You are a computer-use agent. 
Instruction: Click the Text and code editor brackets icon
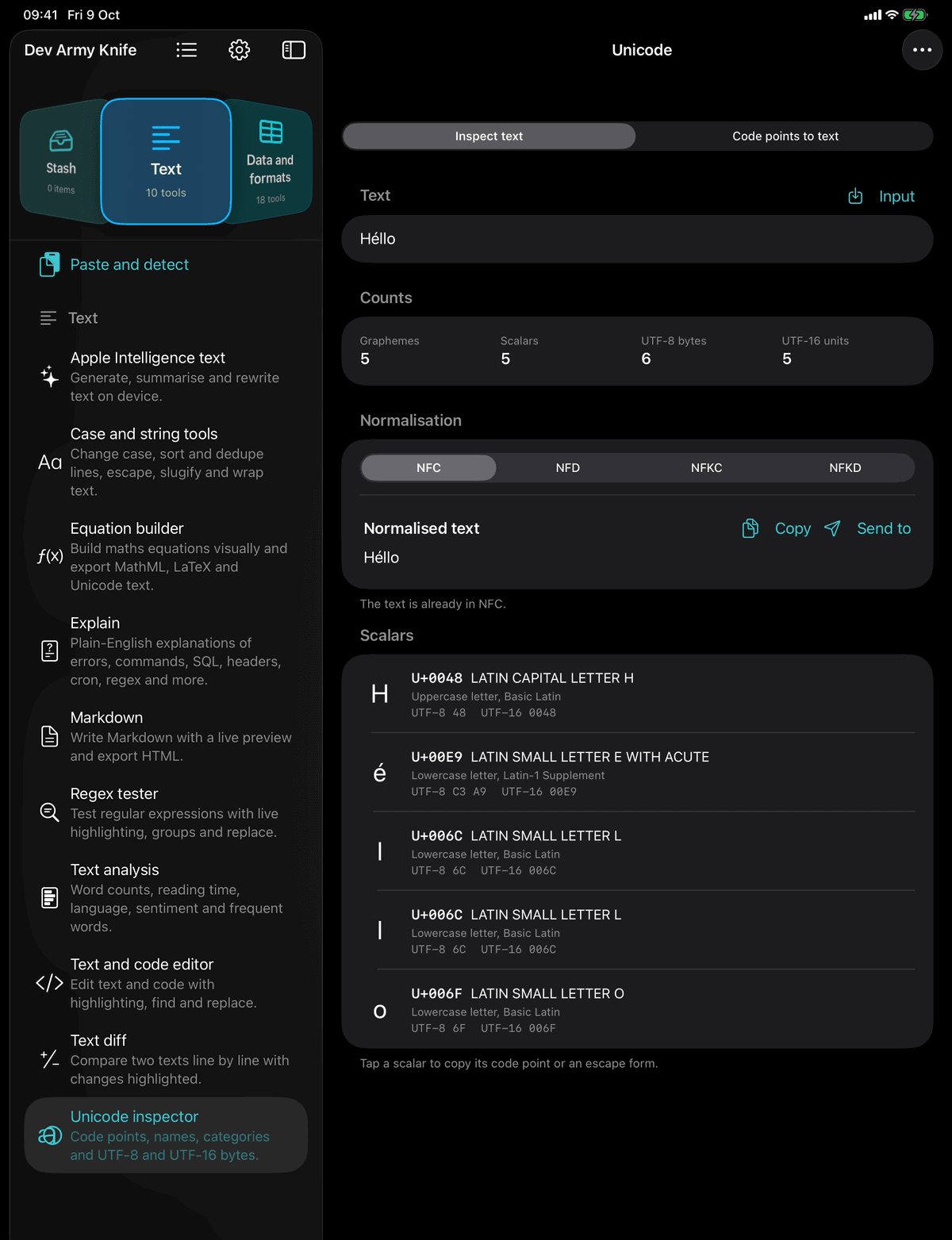[x=49, y=983]
